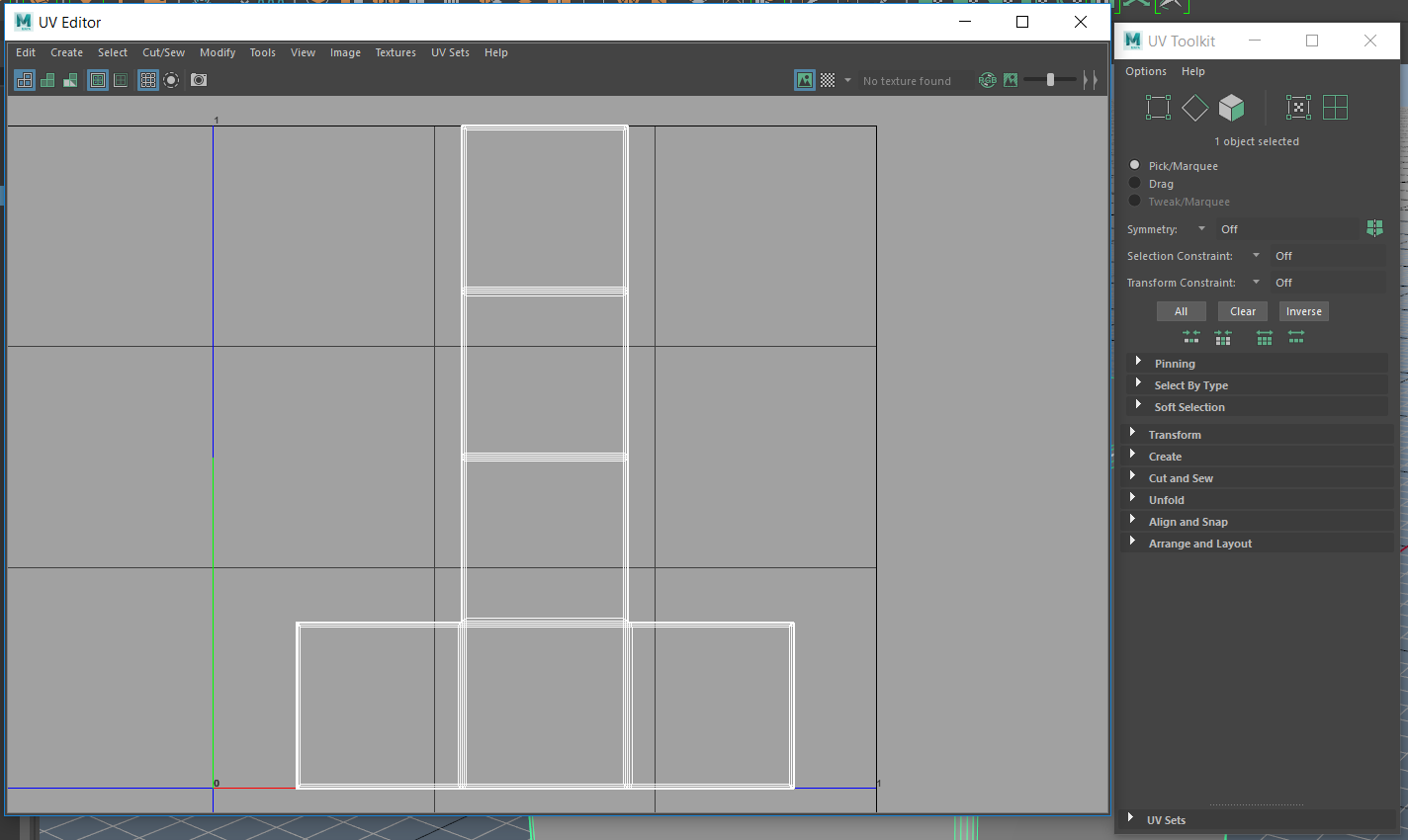Open the Image menu
The image size is (1408, 840).
345,52
